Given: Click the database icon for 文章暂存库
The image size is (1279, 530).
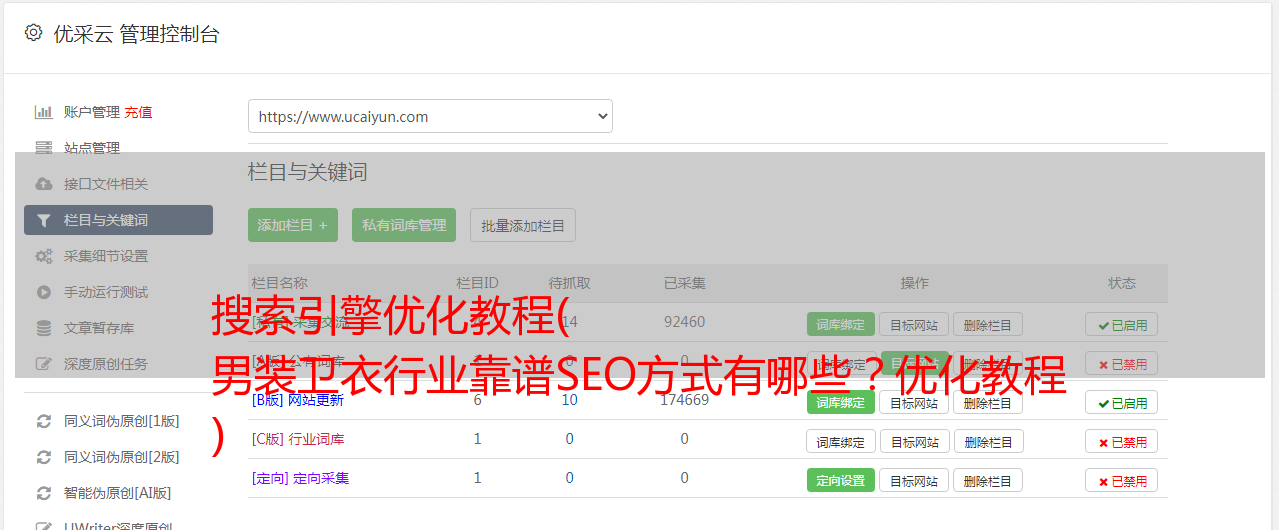Looking at the screenshot, I should [x=43, y=328].
